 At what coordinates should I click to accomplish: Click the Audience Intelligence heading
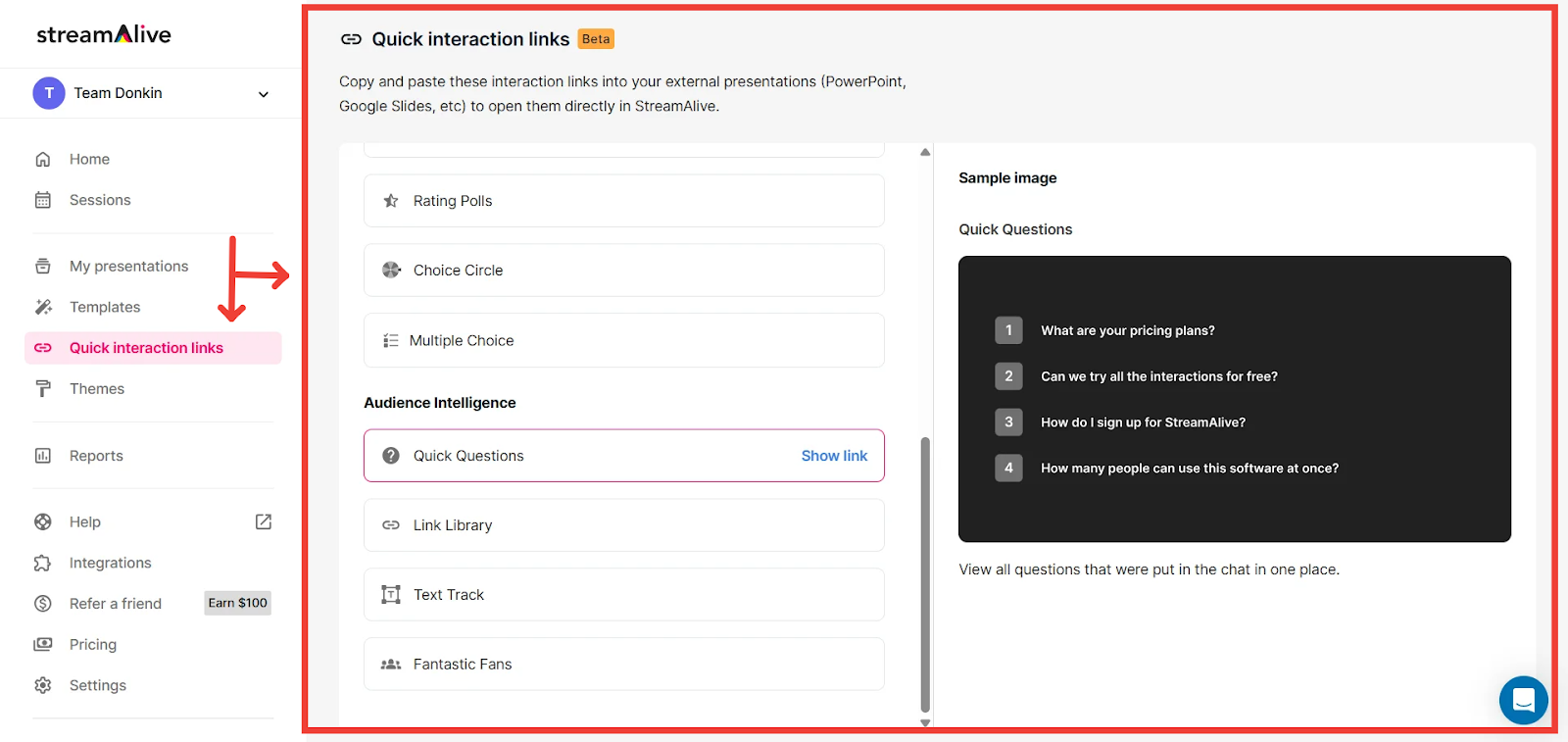pyautogui.click(x=440, y=403)
